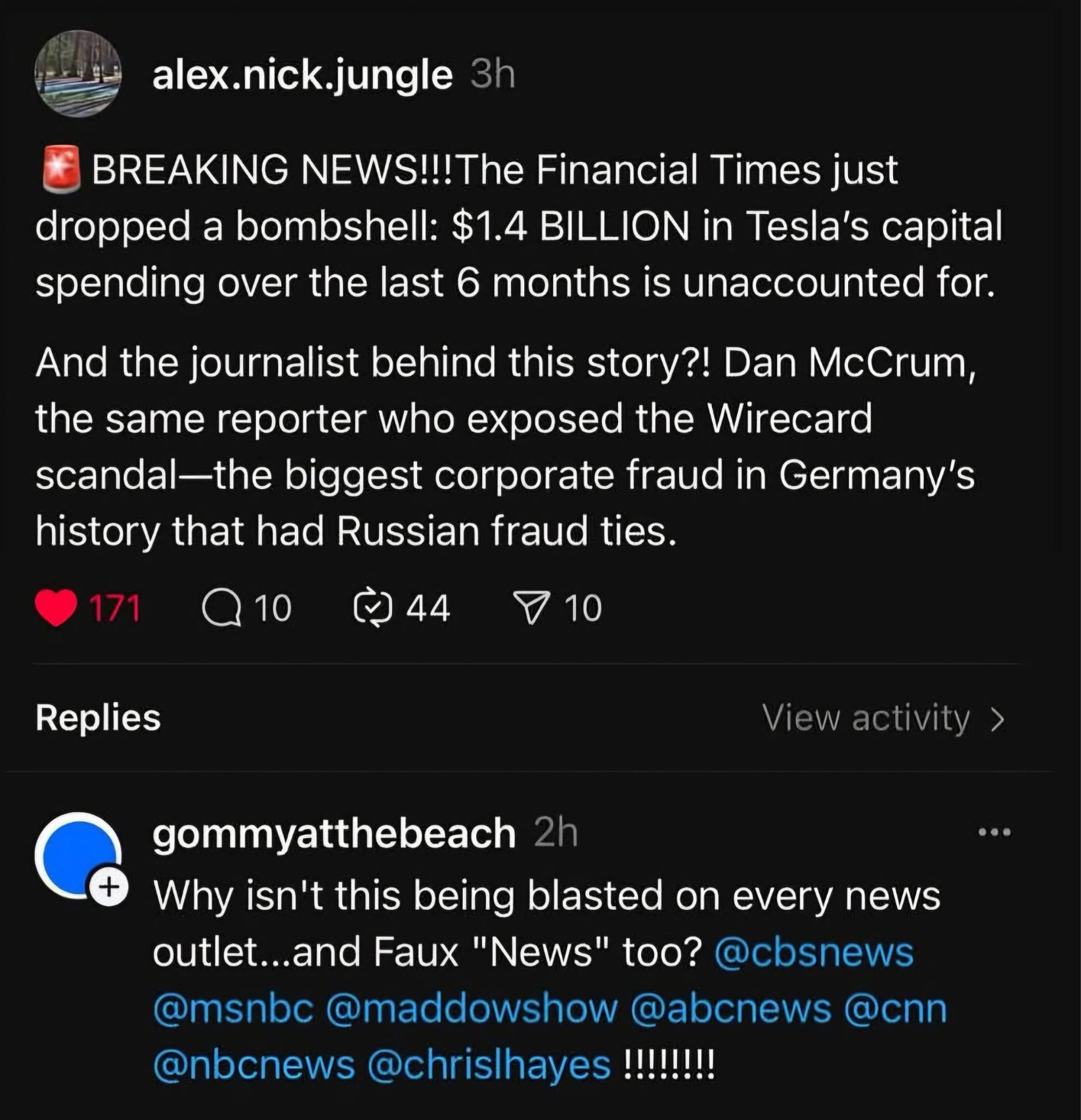Image resolution: width=1081 pixels, height=1120 pixels.
Task: Open View activity chevron
Action: (x=997, y=718)
